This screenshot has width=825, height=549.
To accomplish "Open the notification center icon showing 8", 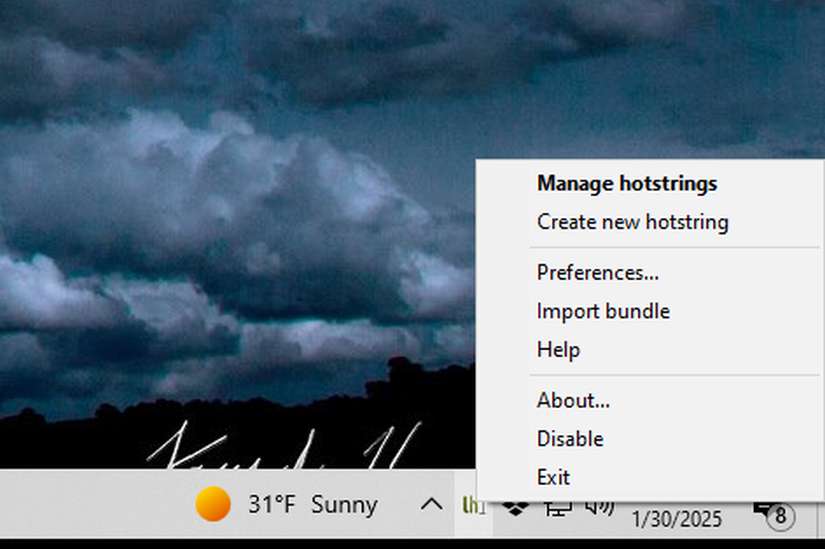I will pyautogui.click(x=774, y=515).
